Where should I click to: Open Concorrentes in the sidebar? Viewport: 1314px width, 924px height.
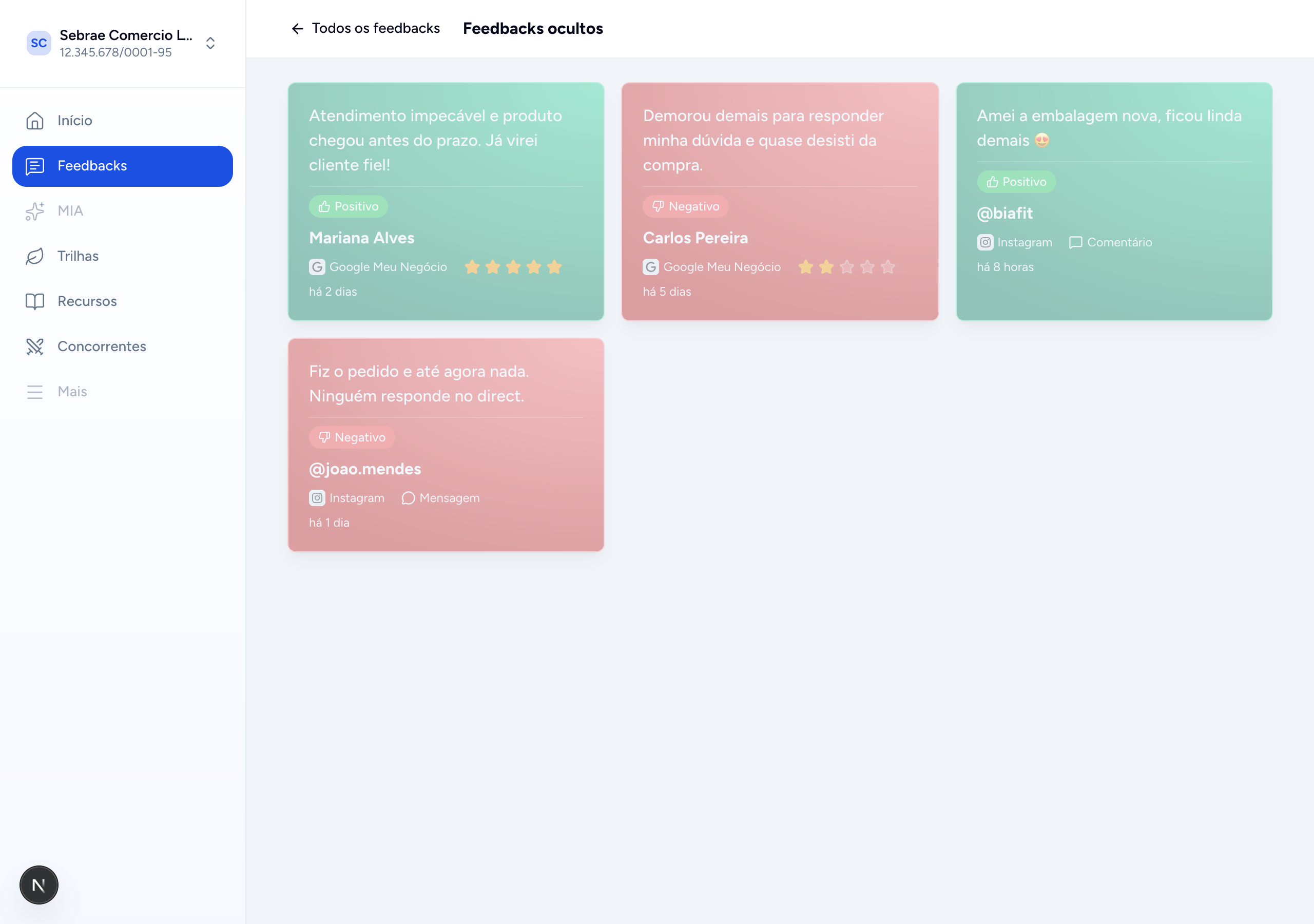click(x=123, y=347)
